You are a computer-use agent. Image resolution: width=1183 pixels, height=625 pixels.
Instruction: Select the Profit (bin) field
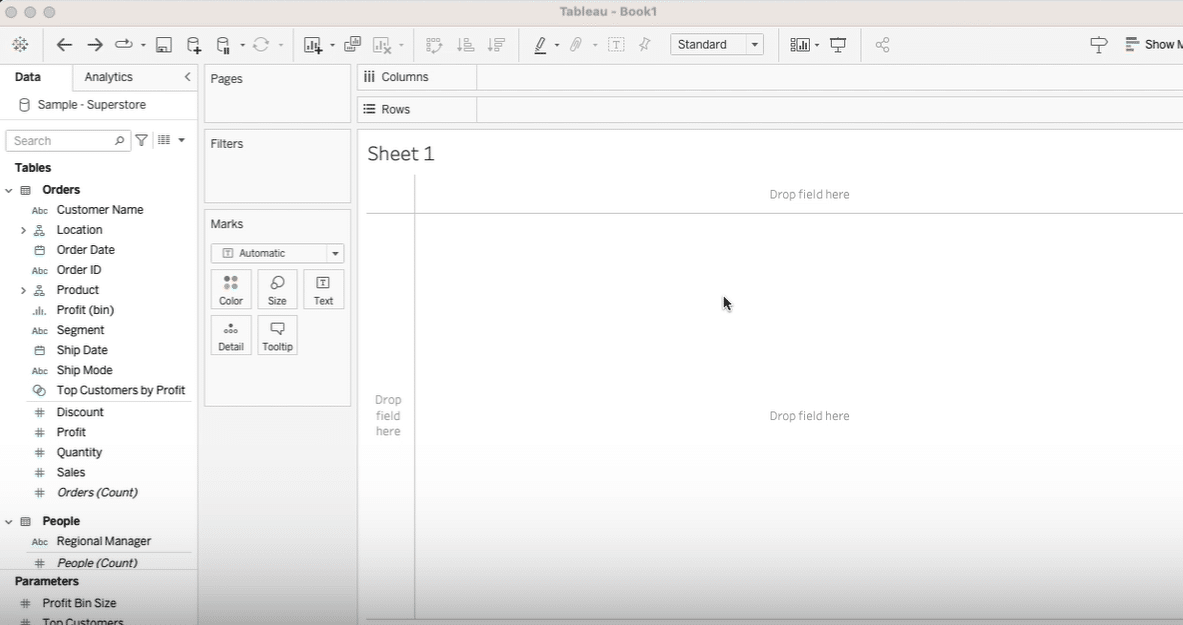click(x=85, y=310)
